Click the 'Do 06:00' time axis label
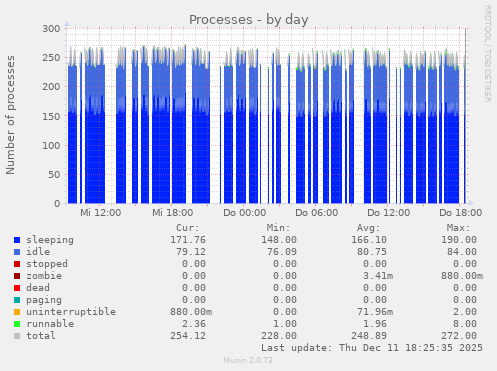Screen dimensions: 497x371 [317, 213]
